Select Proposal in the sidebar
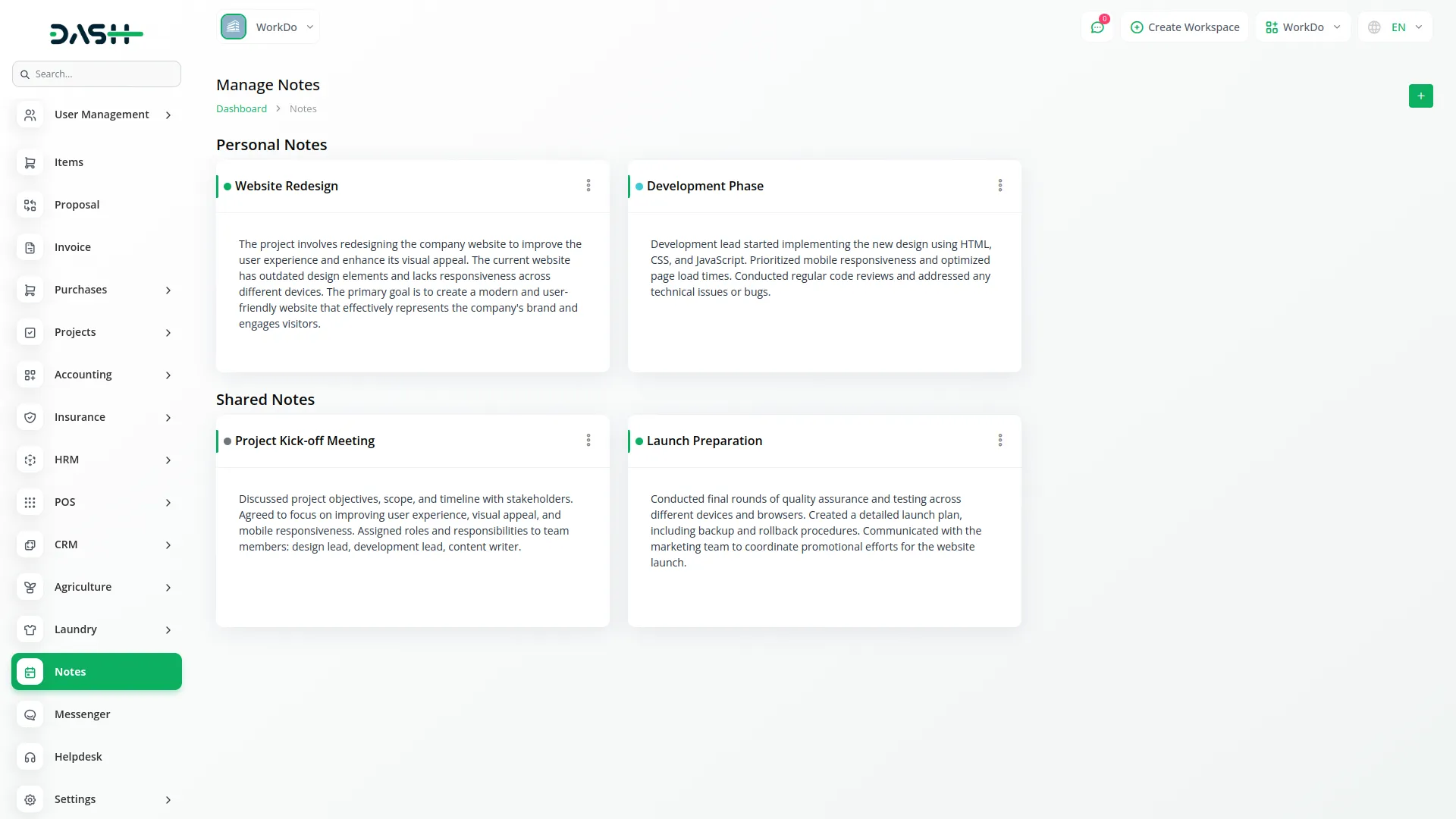Image resolution: width=1456 pixels, height=819 pixels. [x=77, y=205]
